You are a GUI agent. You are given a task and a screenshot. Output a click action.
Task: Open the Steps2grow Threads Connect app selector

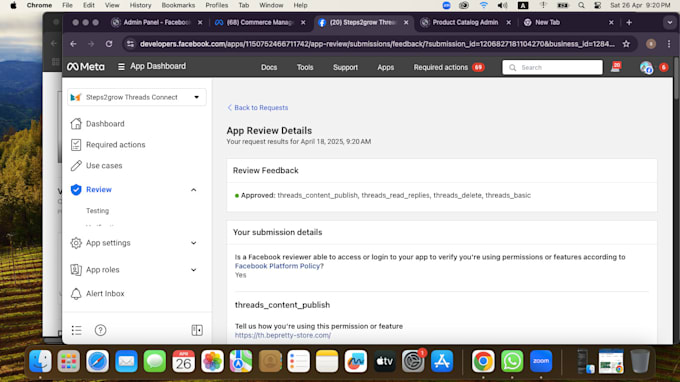137,97
